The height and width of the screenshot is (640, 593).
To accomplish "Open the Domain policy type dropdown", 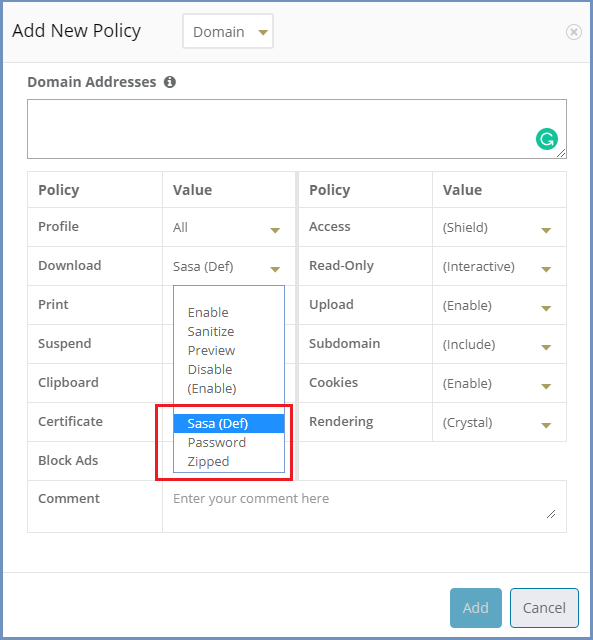I will tap(228, 31).
